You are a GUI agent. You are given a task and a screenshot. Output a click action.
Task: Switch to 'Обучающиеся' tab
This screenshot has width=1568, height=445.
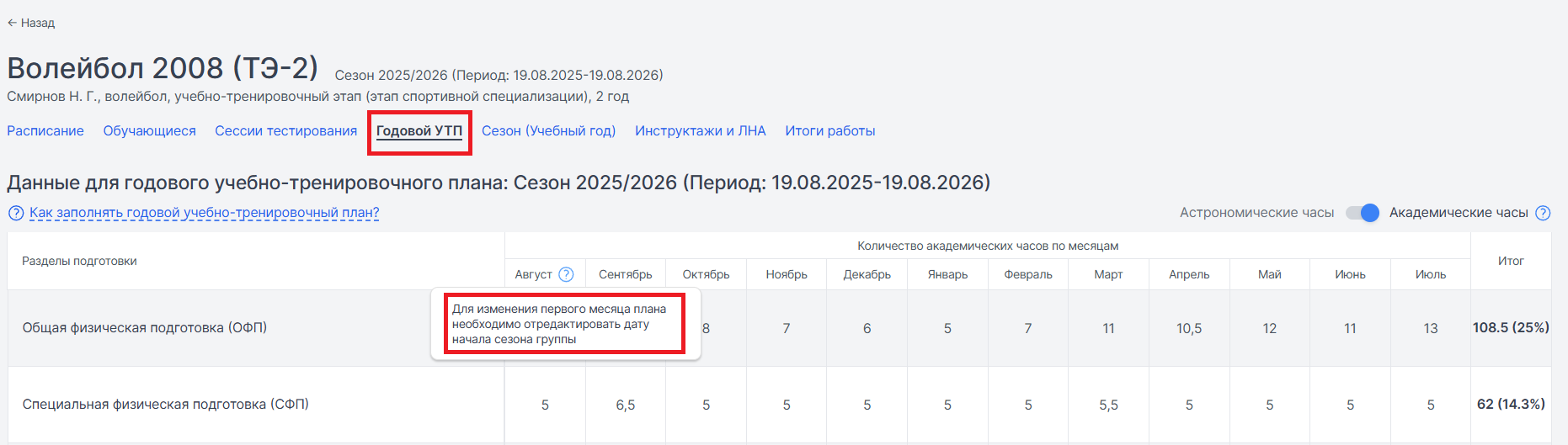(149, 130)
